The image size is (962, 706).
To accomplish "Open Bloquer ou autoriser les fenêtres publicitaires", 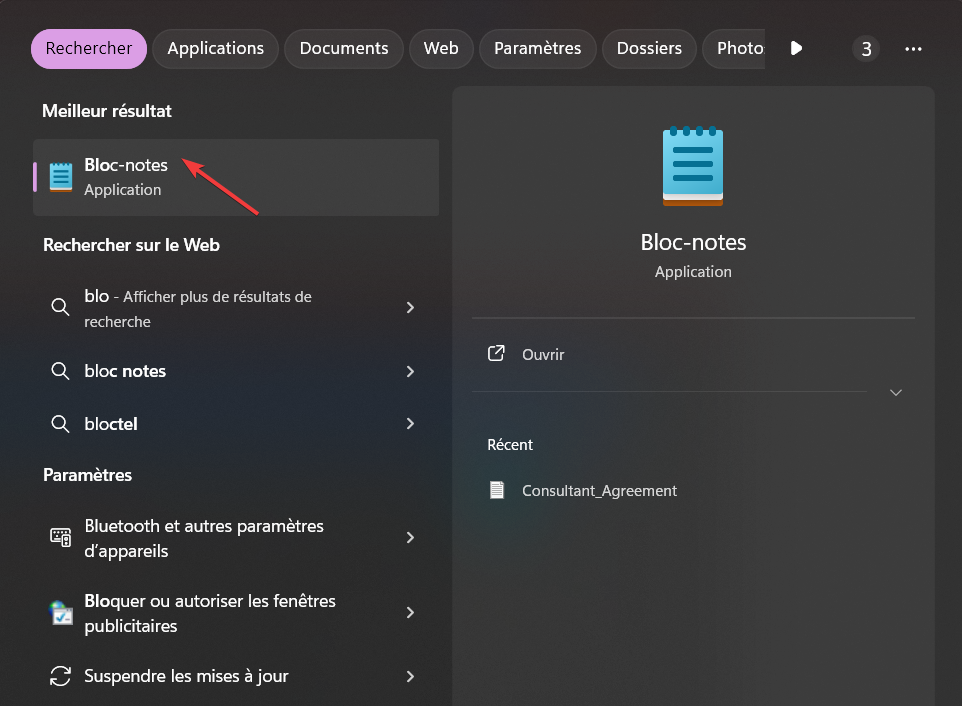I will tap(236, 613).
